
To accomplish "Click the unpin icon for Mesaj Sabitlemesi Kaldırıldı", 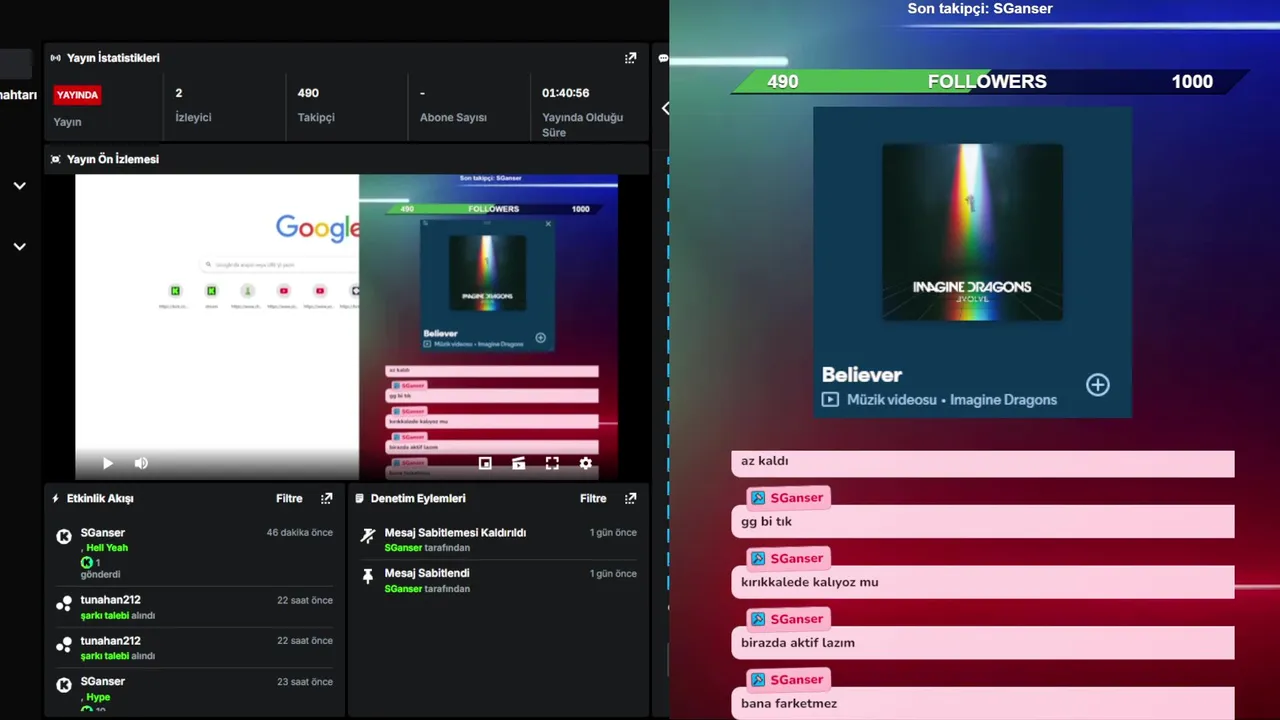I will click(x=368, y=535).
